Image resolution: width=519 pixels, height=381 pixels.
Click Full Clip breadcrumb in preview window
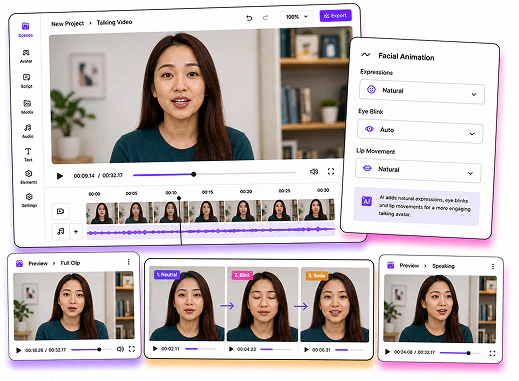70,263
